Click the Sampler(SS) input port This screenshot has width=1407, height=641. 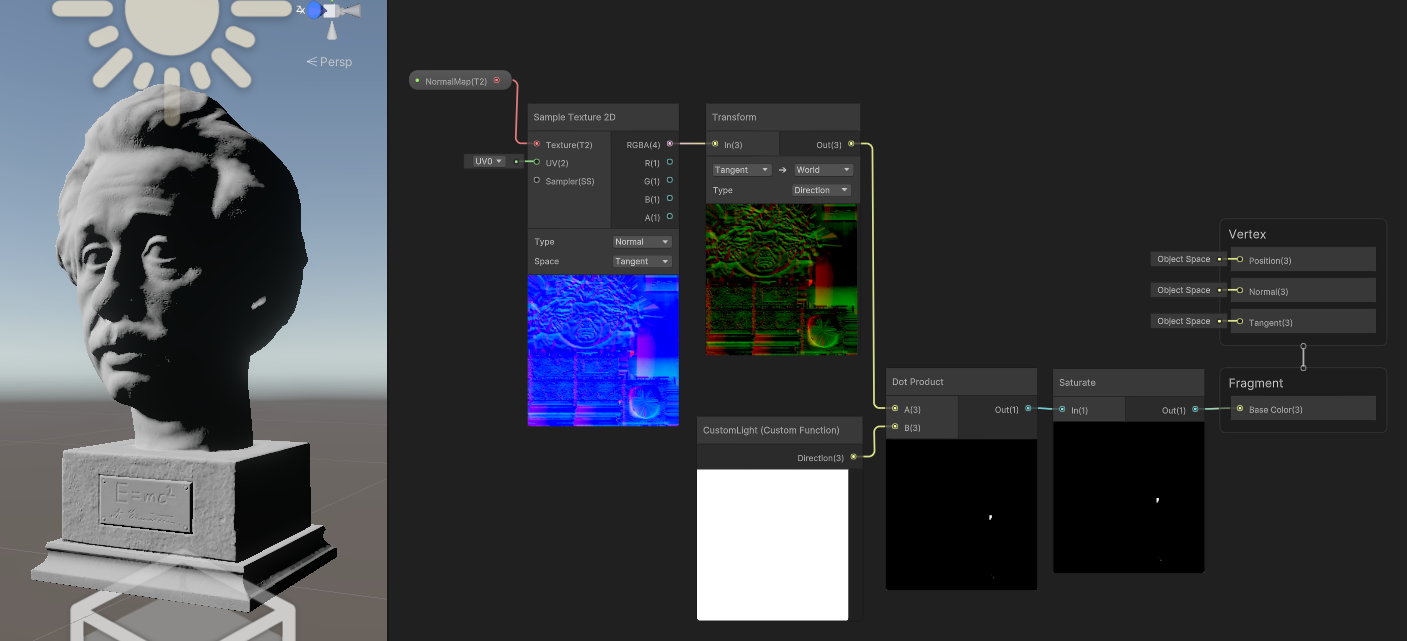coord(537,180)
